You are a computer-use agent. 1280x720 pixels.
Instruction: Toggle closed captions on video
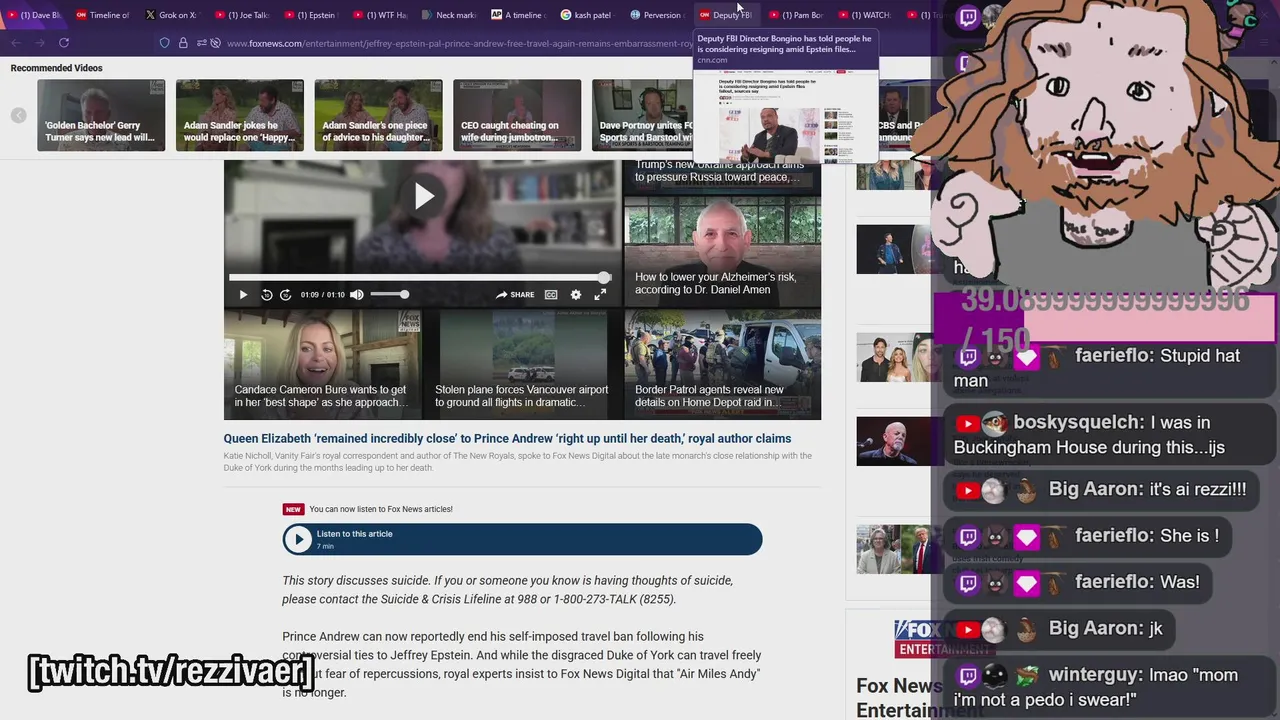551,295
